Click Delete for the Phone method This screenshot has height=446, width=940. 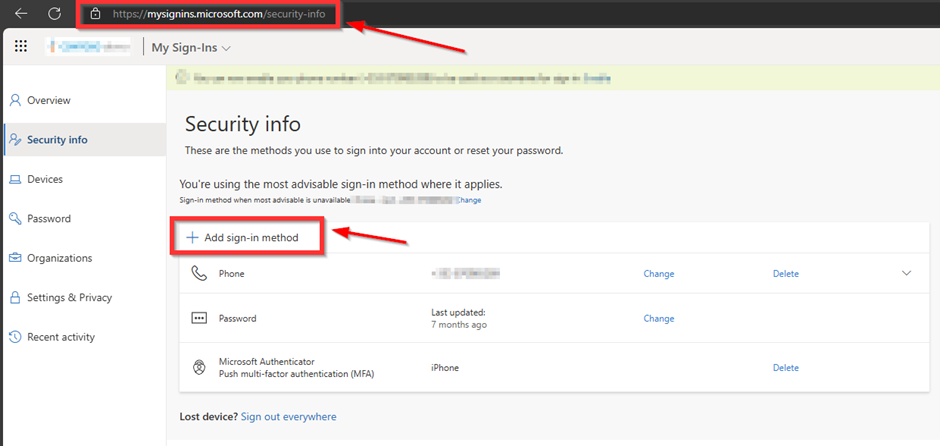tap(786, 273)
